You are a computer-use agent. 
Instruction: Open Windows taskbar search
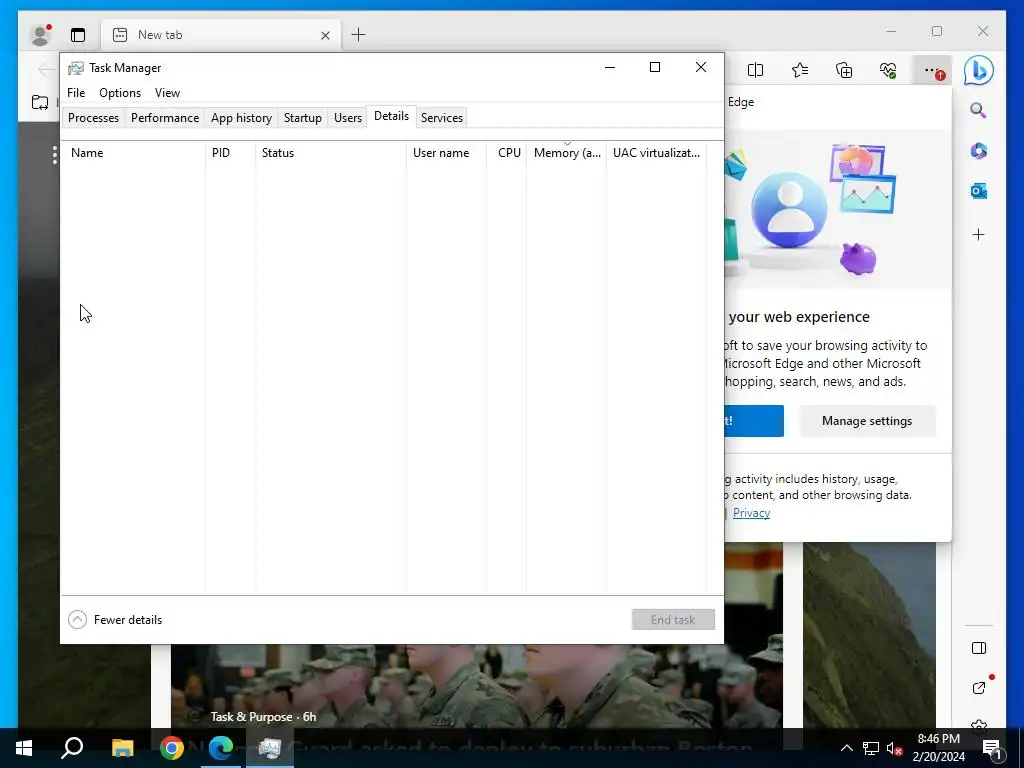(72, 748)
